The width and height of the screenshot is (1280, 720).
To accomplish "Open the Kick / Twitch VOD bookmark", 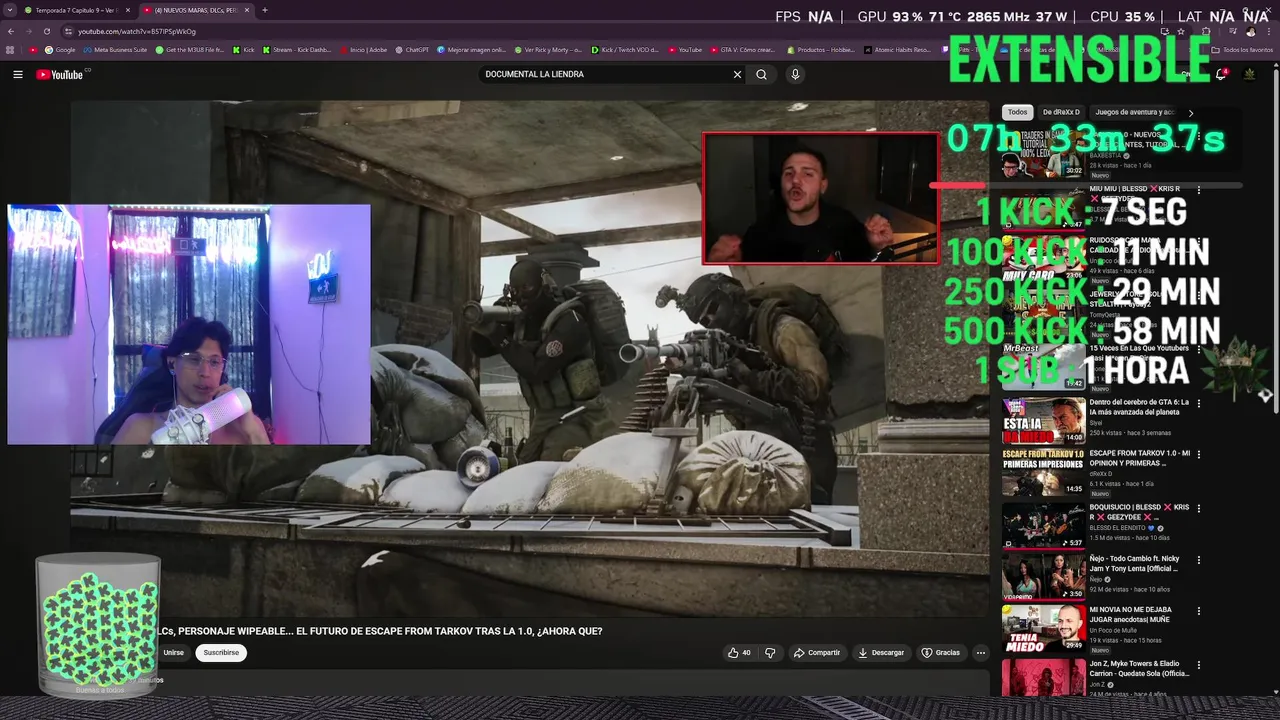I will (x=625, y=49).
